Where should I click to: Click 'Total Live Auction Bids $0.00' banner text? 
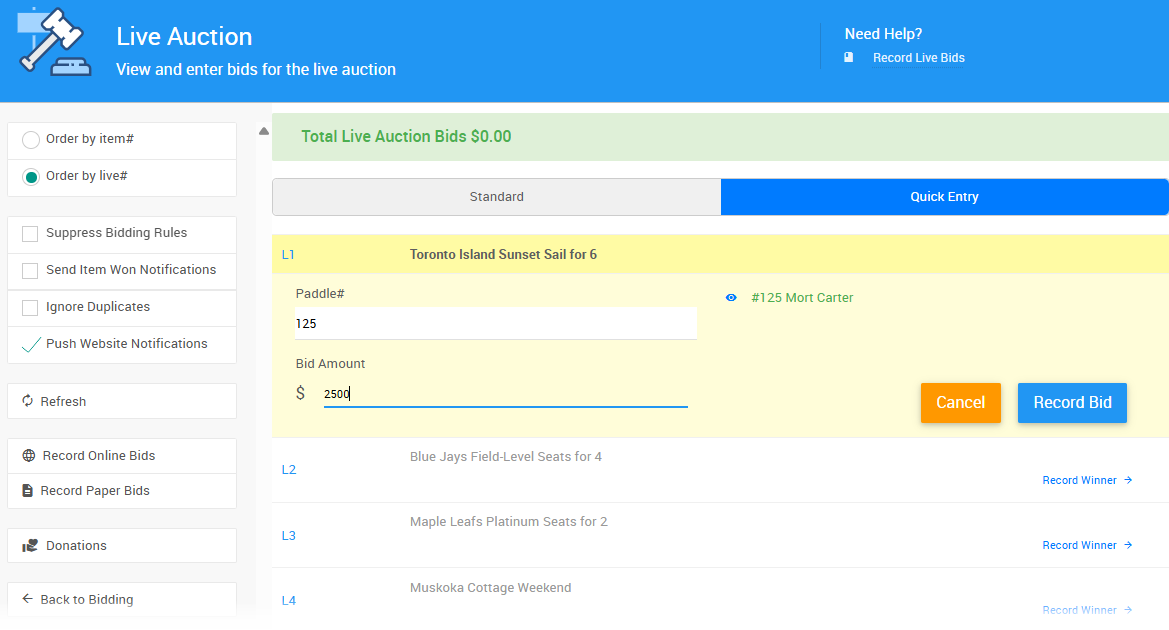(406, 136)
